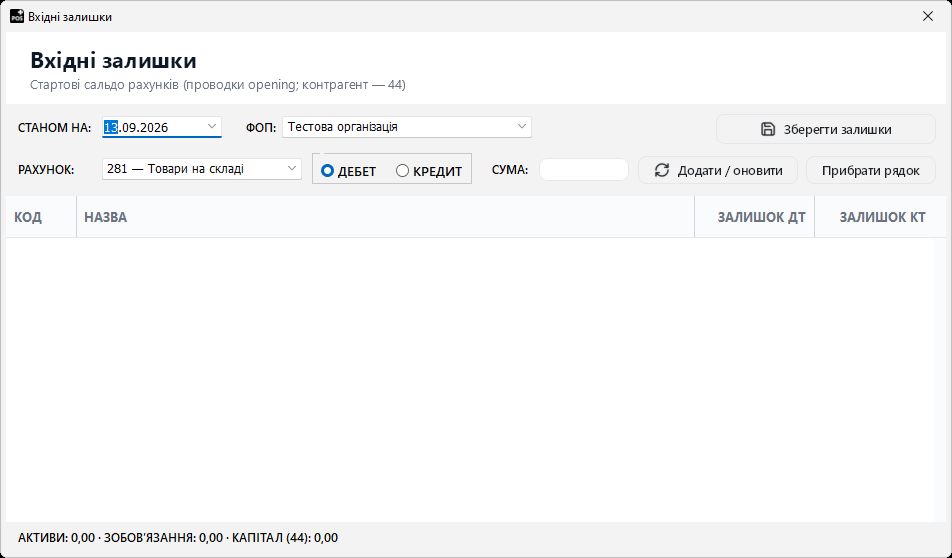Click the РАХУНОК: label

click(46, 170)
